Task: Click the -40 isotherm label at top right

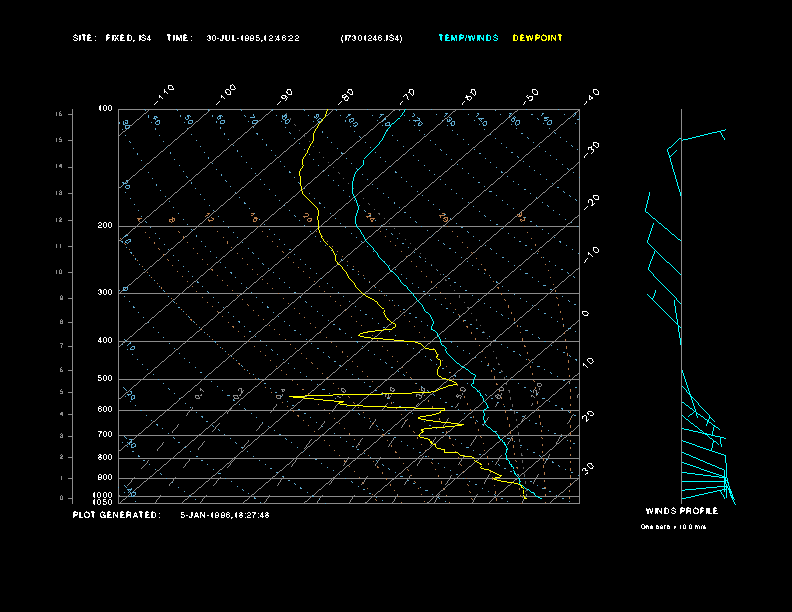Action: click(591, 96)
